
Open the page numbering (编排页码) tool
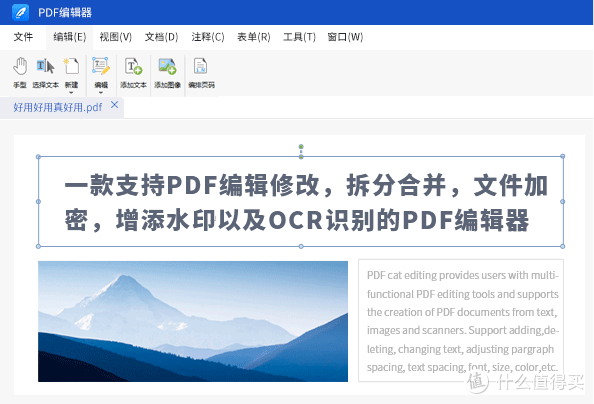[x=201, y=73]
